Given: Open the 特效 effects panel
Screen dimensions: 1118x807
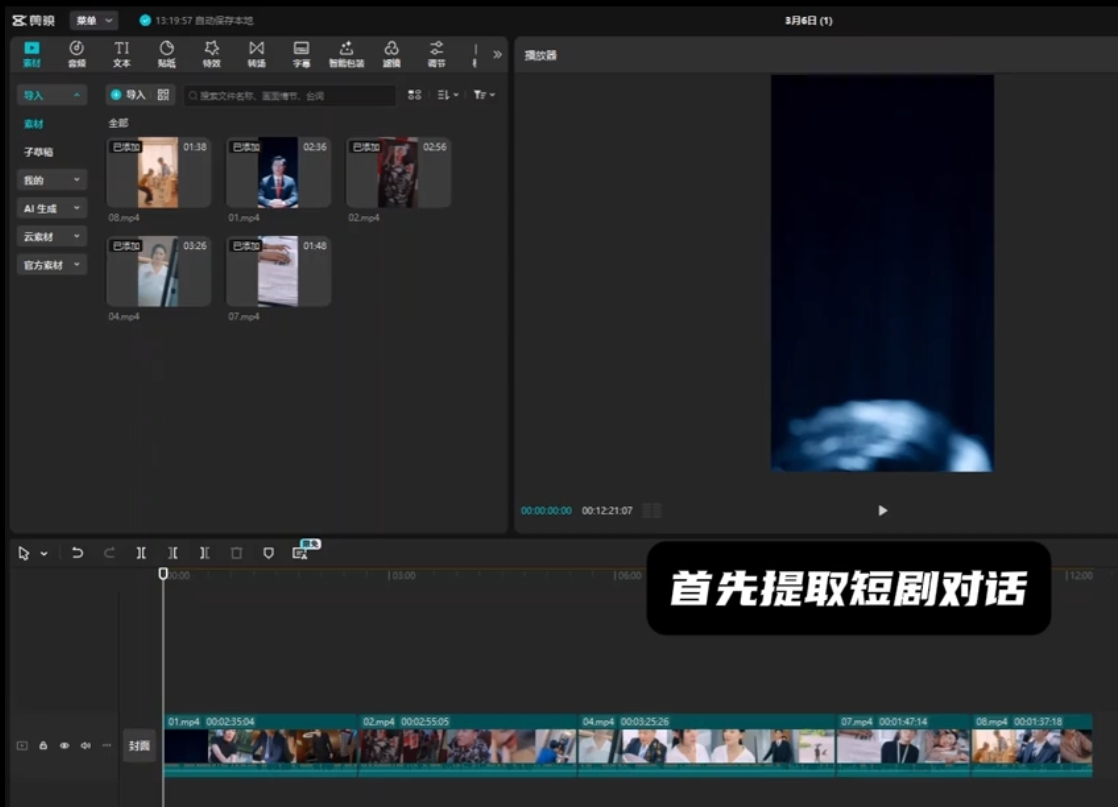Looking at the screenshot, I should point(211,53).
